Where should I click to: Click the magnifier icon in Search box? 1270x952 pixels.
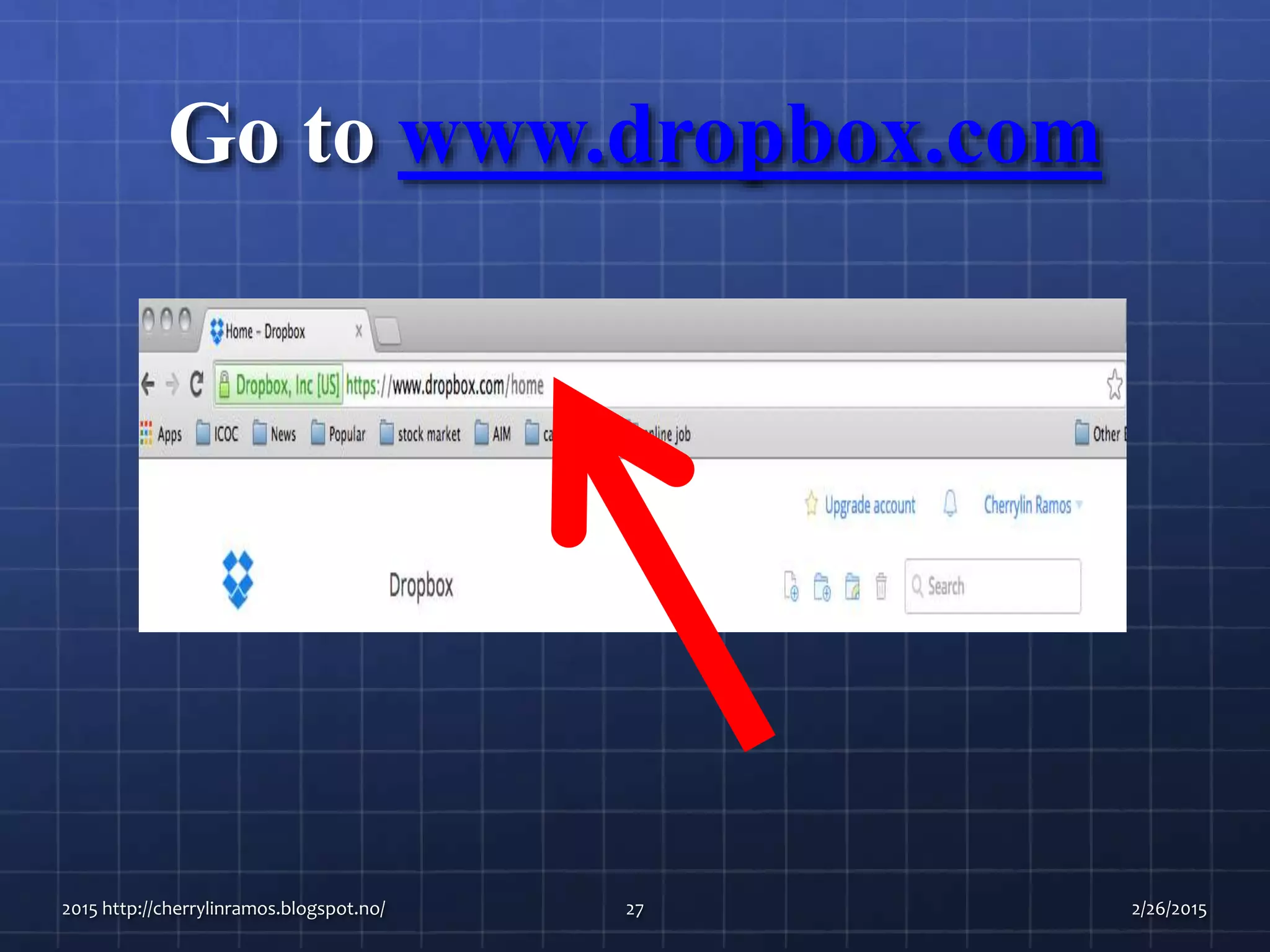click(918, 586)
